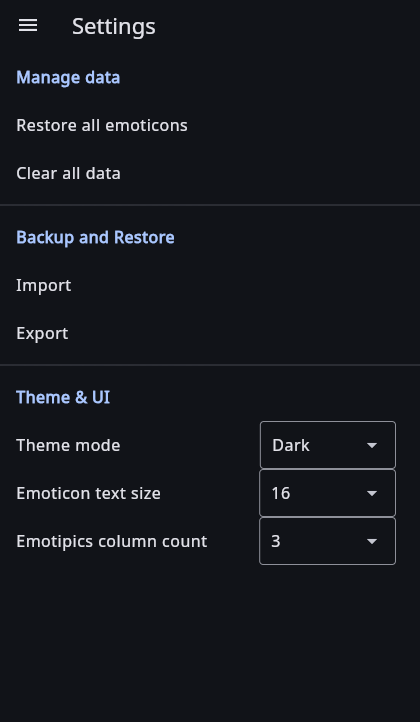Click the Dark value in Theme mode
The image size is (420, 722).
[291, 445]
